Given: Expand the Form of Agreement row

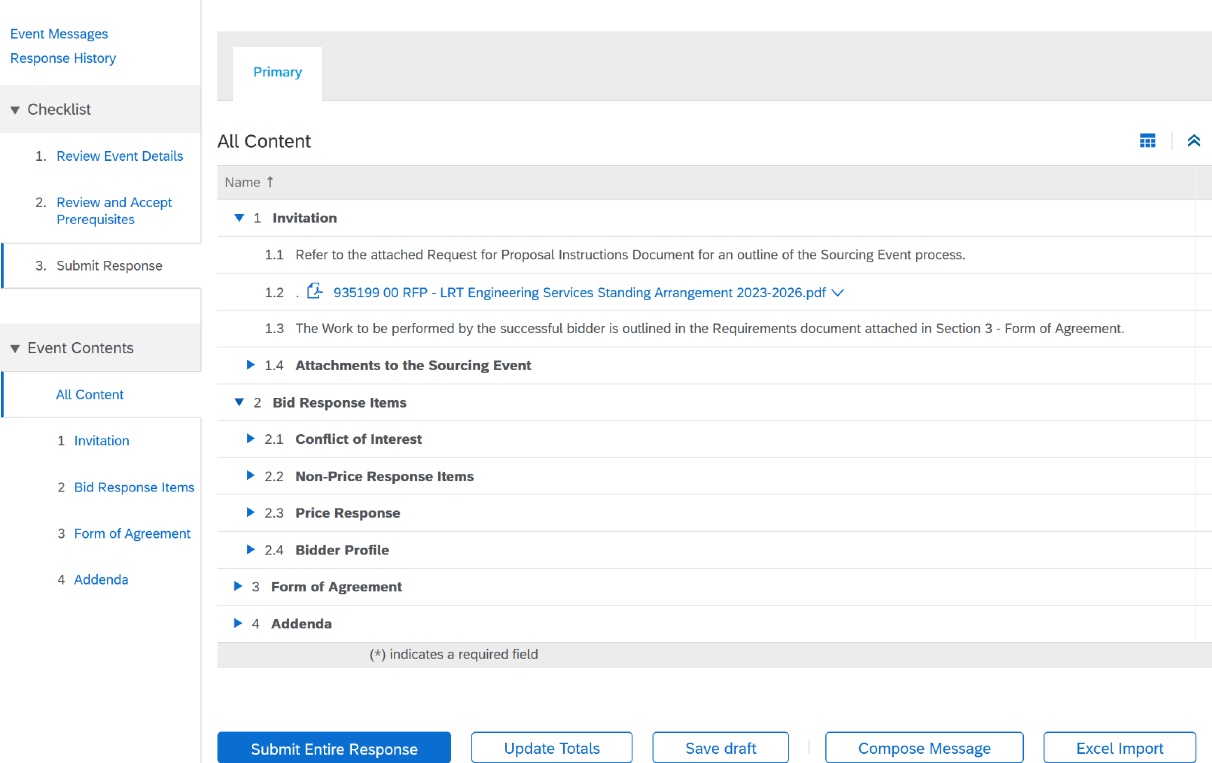Looking at the screenshot, I should pos(238,587).
